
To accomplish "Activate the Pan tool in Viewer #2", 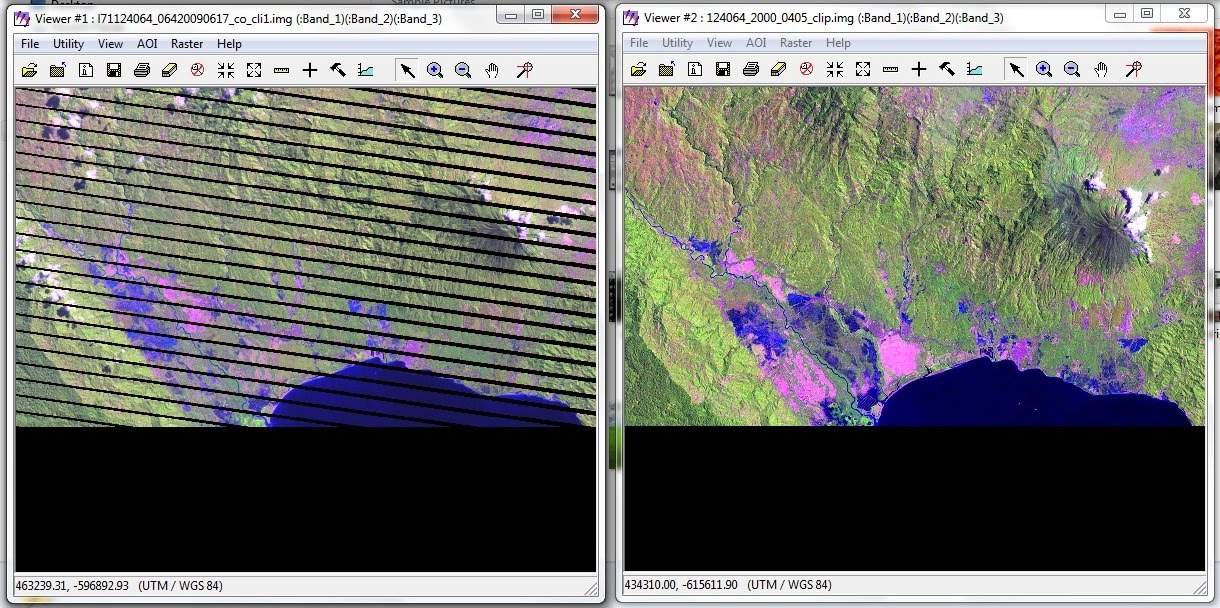I will (x=1101, y=69).
